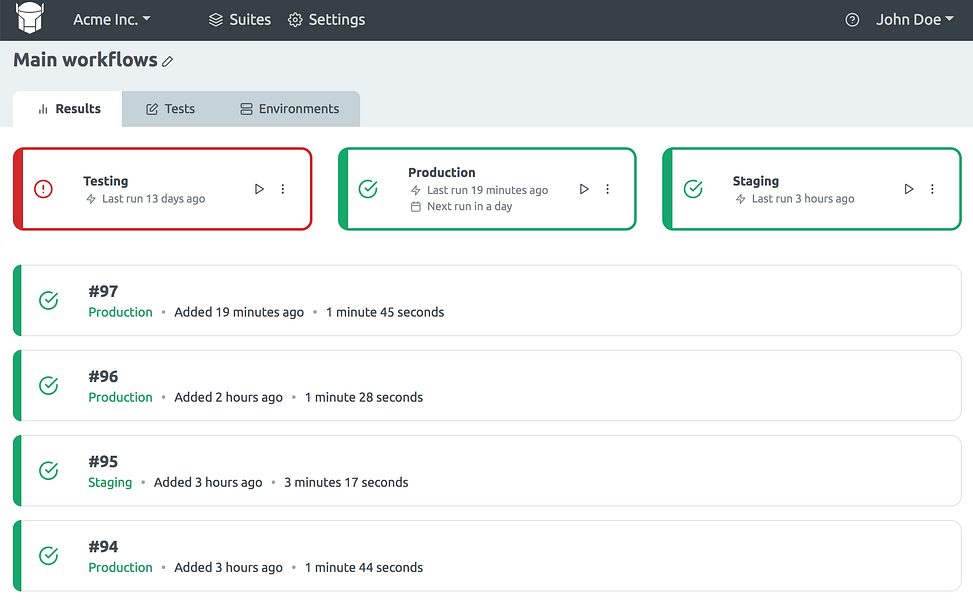This screenshot has width=973, height=600.
Task: Click the success check icon for result #96
Action: pyautogui.click(x=48, y=385)
